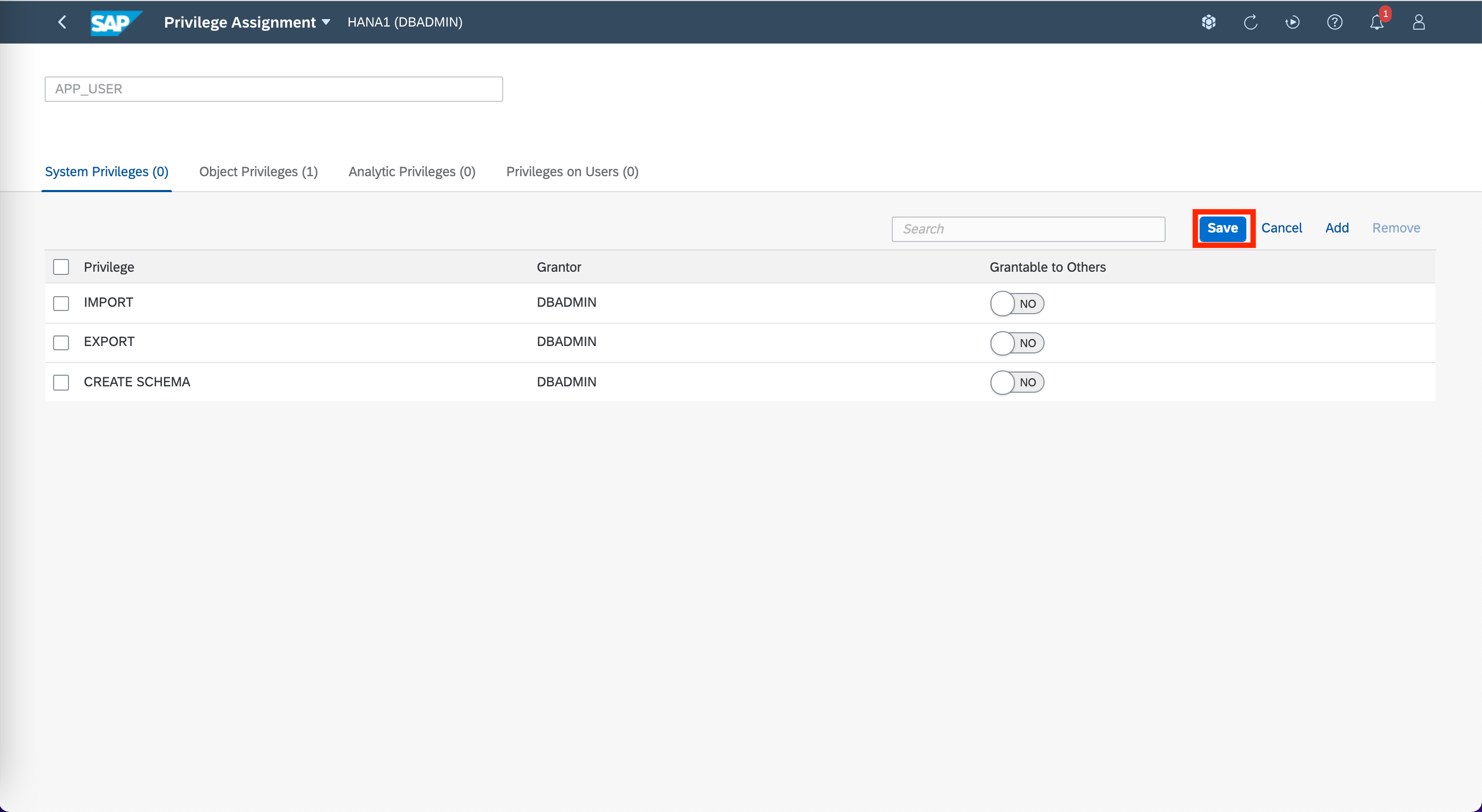Image resolution: width=1482 pixels, height=812 pixels.
Task: Click into the privileges Search field
Action: pos(1028,229)
